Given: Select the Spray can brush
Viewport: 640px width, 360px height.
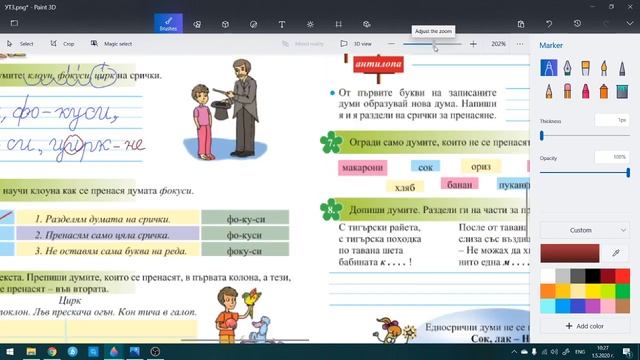Looking at the screenshot, I should point(604,91).
